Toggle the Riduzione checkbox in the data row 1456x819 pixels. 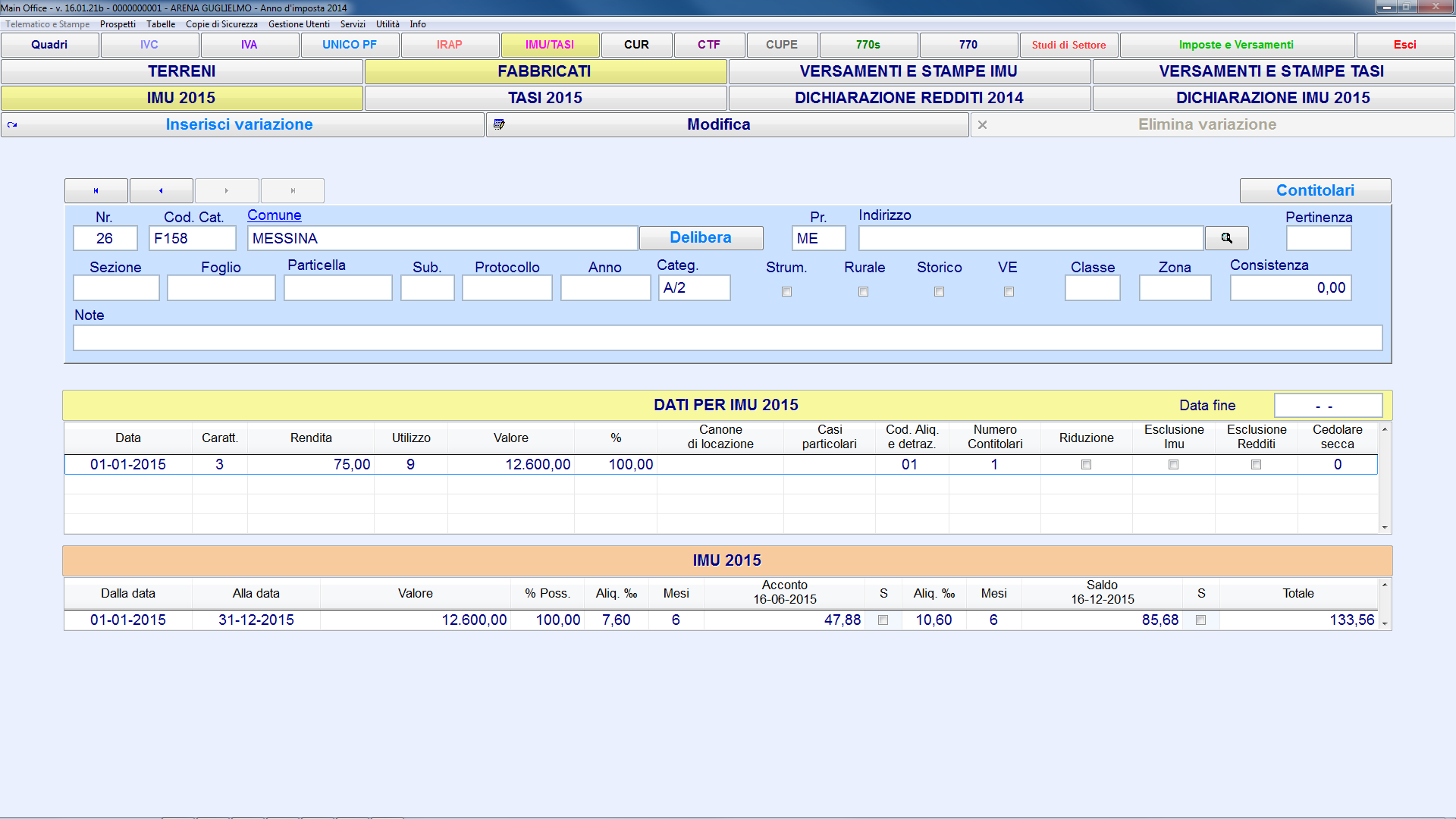tap(1086, 464)
